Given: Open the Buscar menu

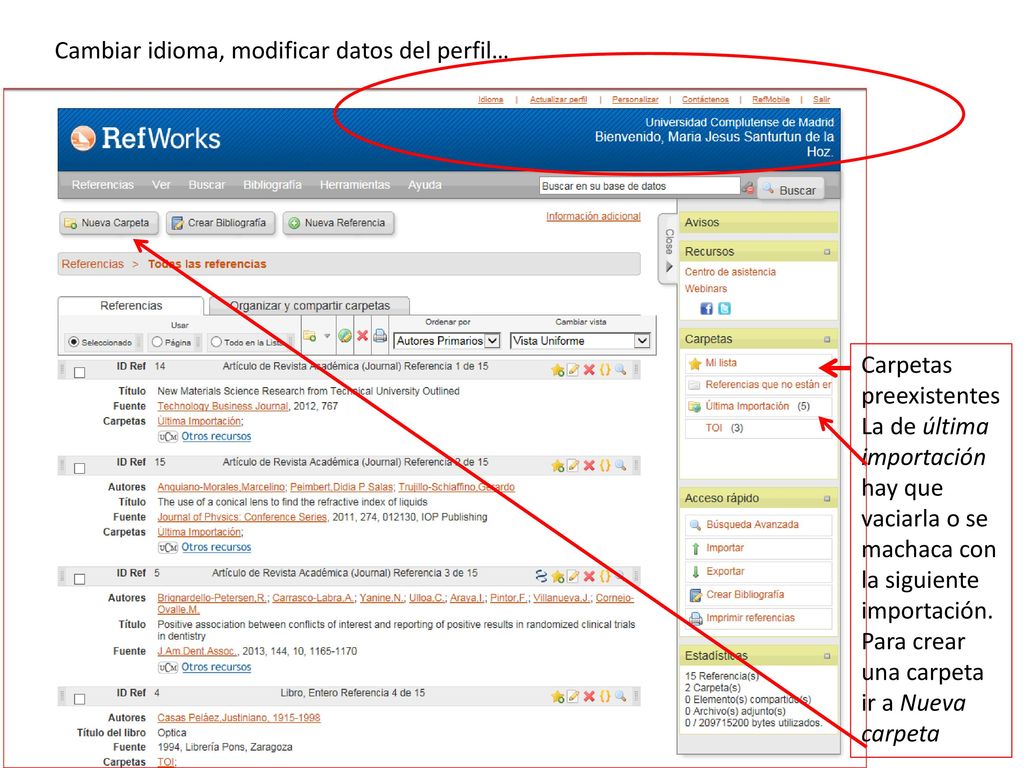Looking at the screenshot, I should (207, 185).
